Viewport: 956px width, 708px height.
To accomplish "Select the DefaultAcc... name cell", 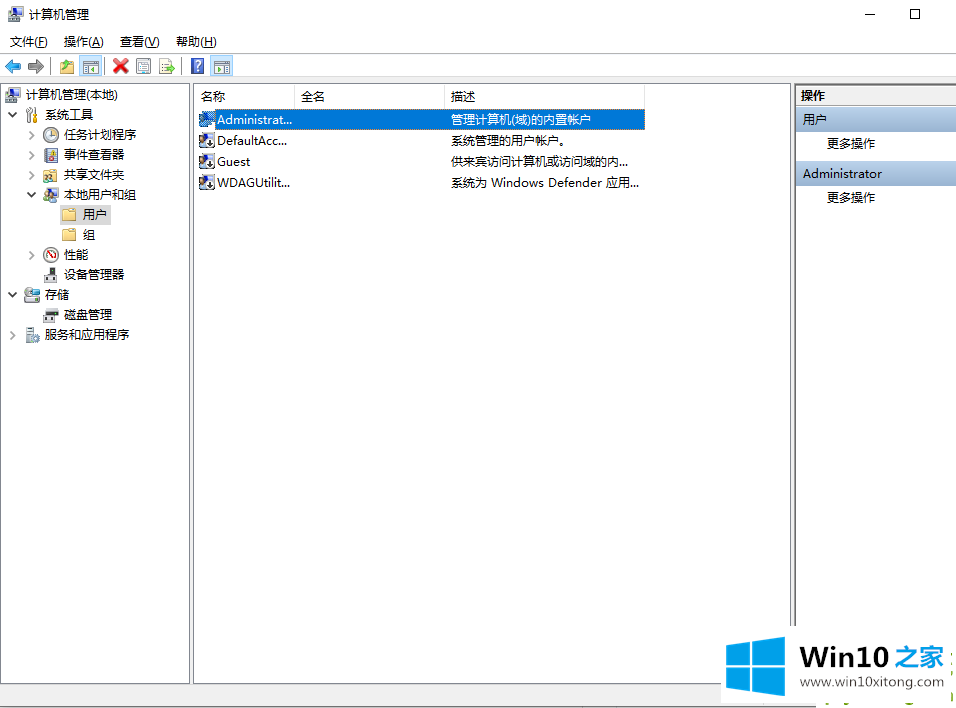I will pos(252,141).
